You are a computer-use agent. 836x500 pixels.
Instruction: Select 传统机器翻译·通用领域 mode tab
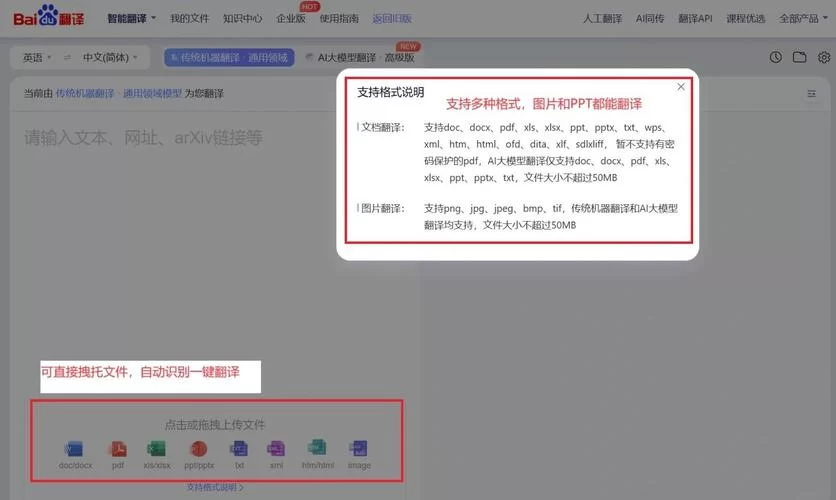click(x=229, y=57)
